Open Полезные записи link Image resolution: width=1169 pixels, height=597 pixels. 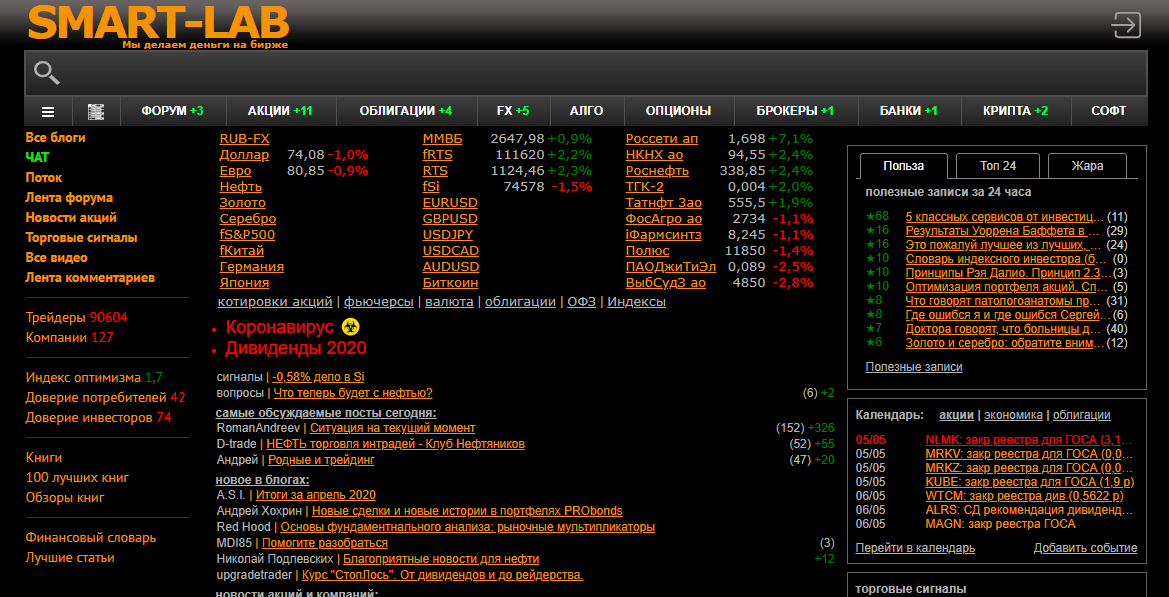point(914,367)
